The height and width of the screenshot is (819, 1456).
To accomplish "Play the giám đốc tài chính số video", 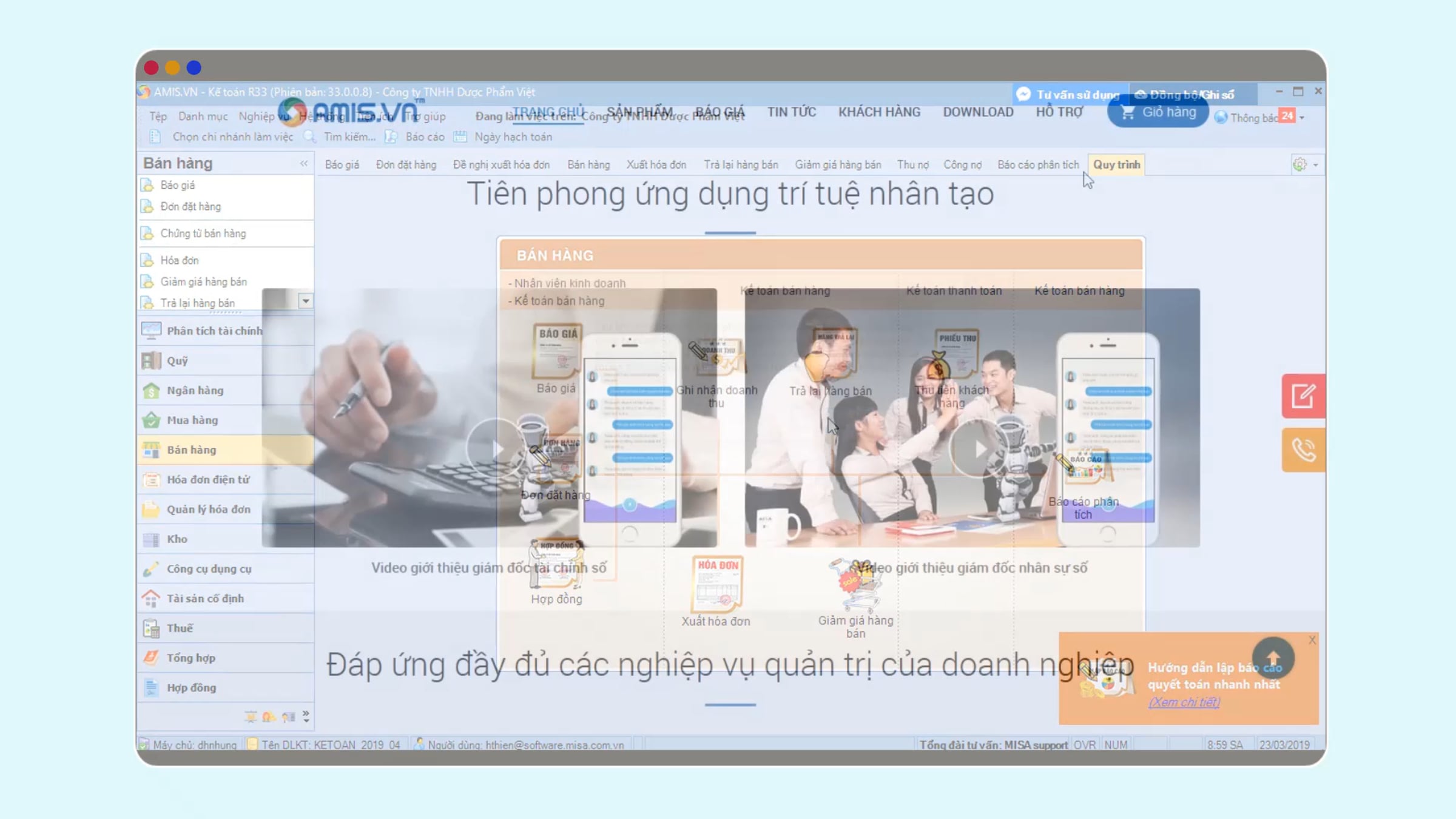I will [496, 448].
